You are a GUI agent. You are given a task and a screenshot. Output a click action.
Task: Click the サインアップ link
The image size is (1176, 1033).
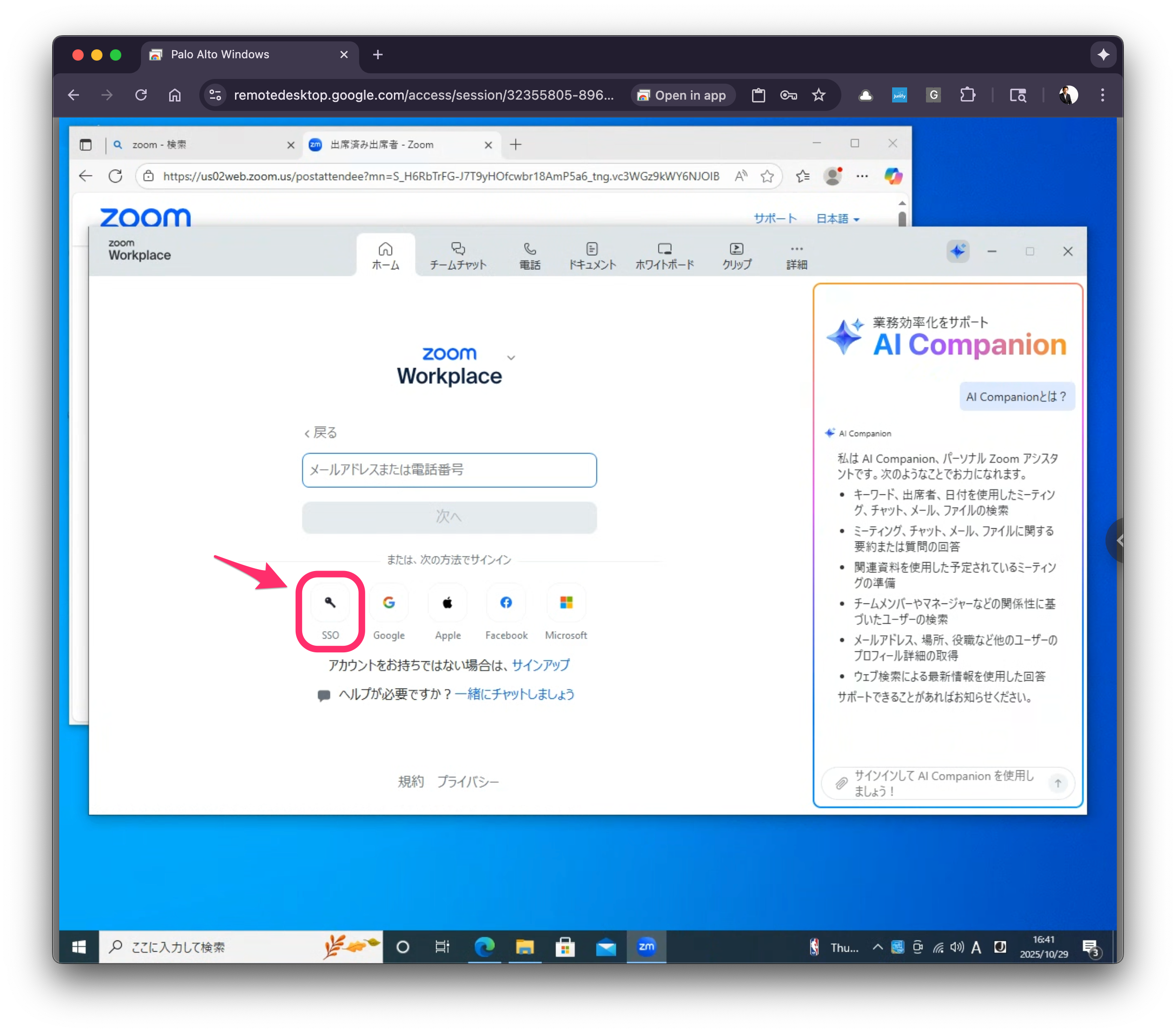pyautogui.click(x=540, y=665)
